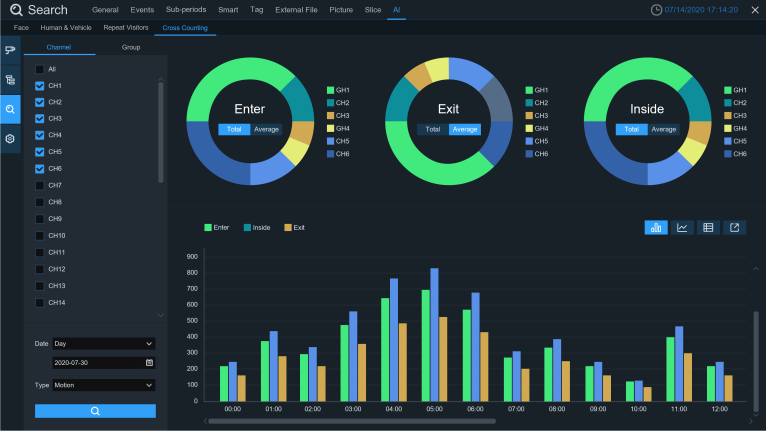Open the Tag tab
Screen dimensions: 766x431
(x=256, y=10)
